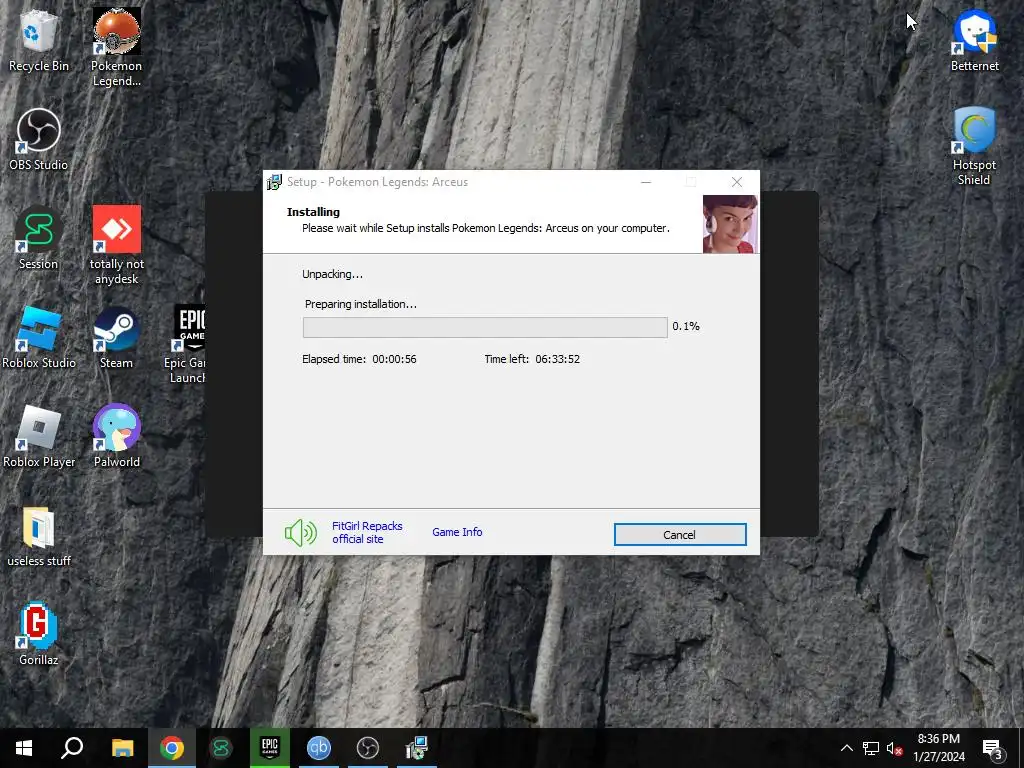Show hidden system tray icons
This screenshot has width=1024, height=768.
tap(846, 748)
